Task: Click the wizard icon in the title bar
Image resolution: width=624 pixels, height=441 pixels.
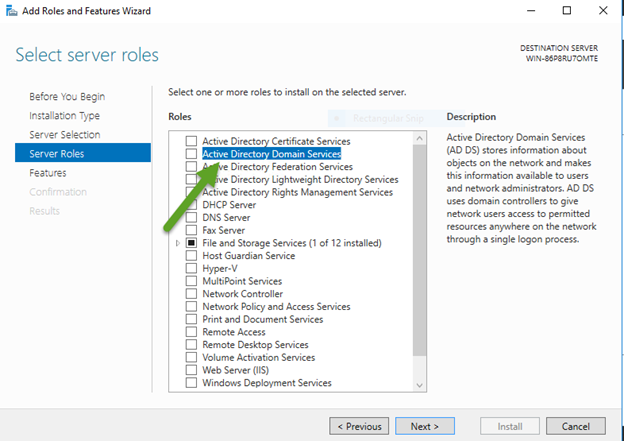Action: coord(12,11)
